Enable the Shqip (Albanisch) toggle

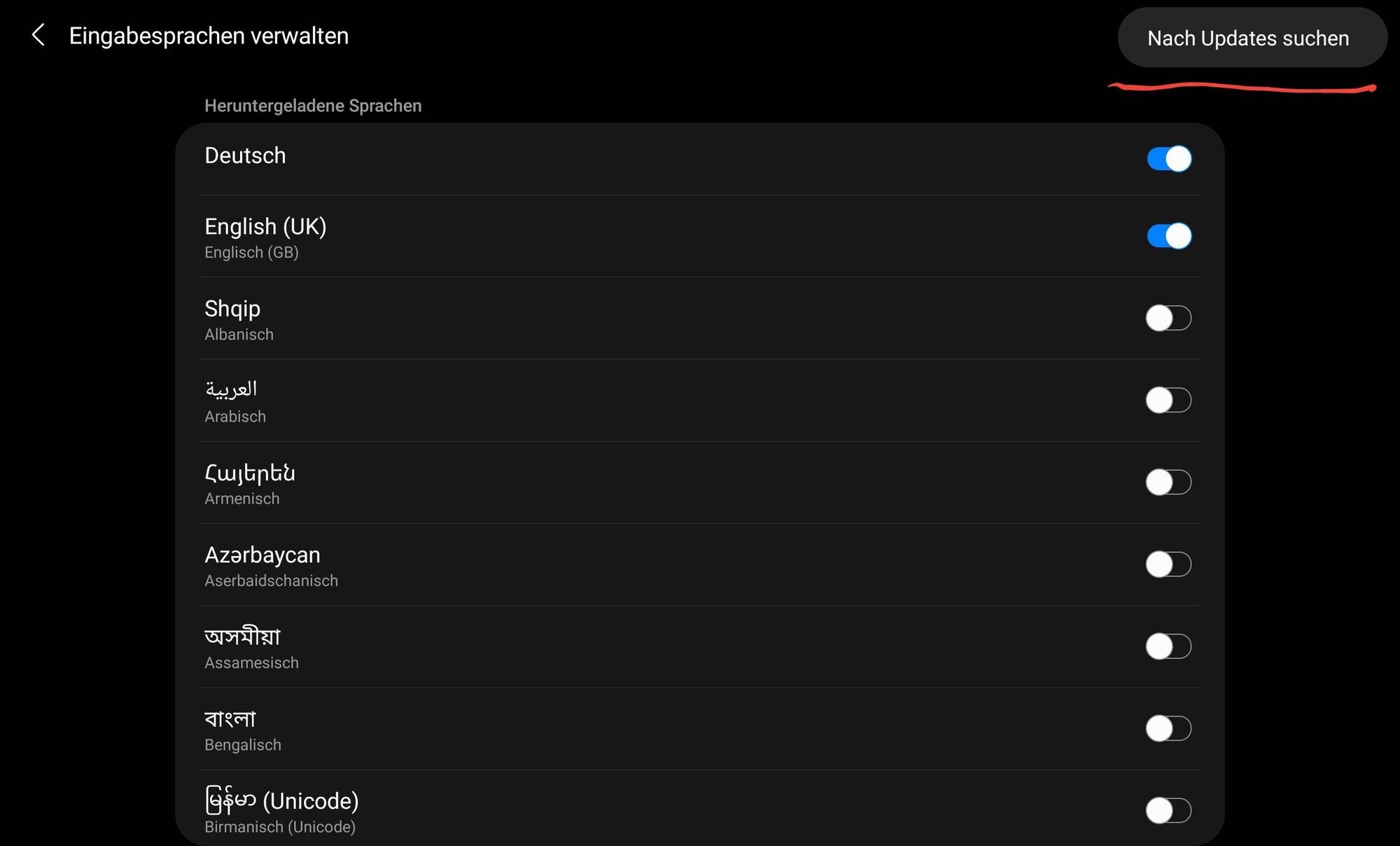pos(1168,318)
